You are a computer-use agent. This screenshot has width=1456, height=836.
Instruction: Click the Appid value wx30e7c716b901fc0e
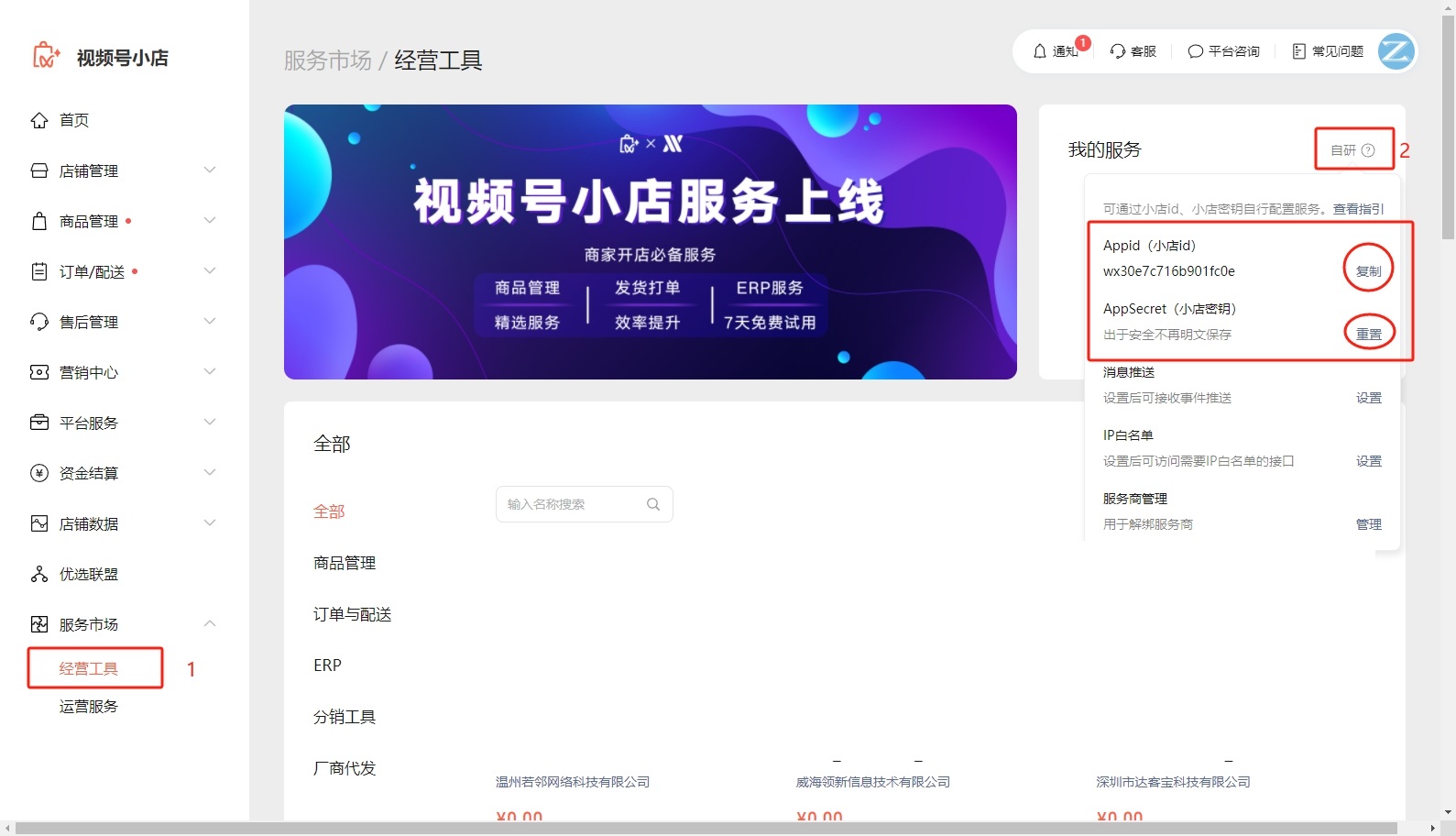(x=1169, y=271)
